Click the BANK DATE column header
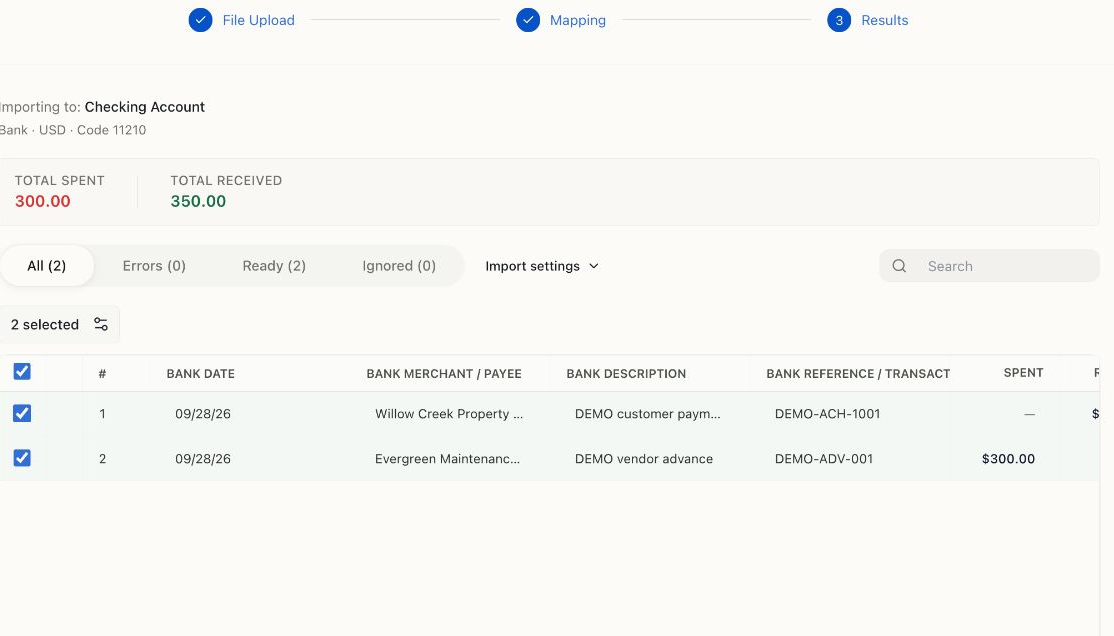1114x636 pixels. [200, 374]
